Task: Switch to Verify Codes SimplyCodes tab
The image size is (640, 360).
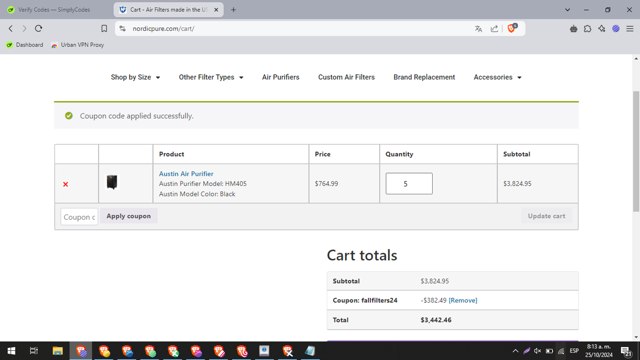Action: [x=54, y=9]
